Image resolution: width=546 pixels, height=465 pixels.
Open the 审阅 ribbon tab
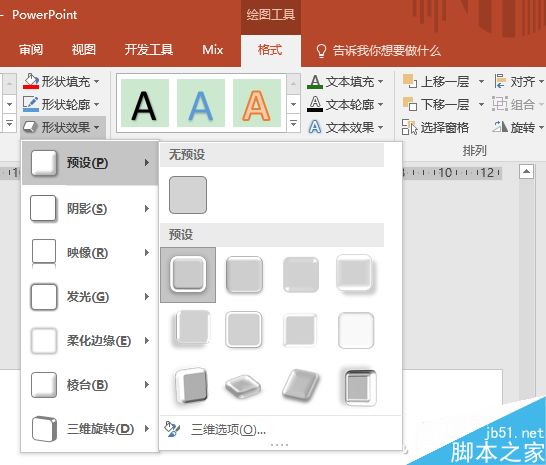pos(31,50)
